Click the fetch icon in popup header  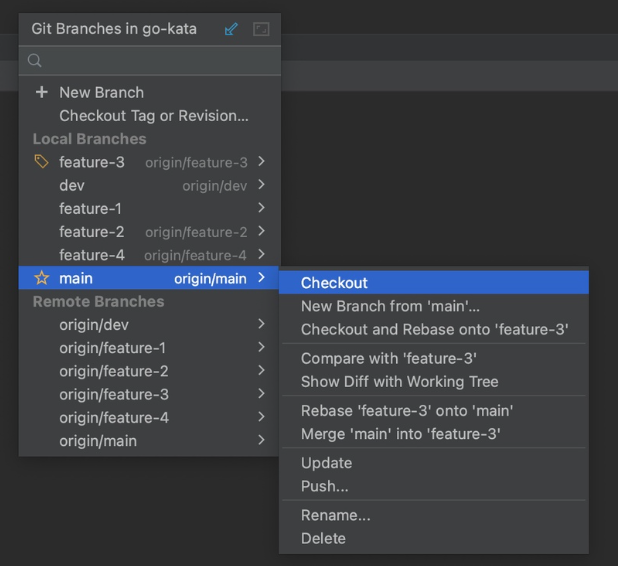[231, 30]
